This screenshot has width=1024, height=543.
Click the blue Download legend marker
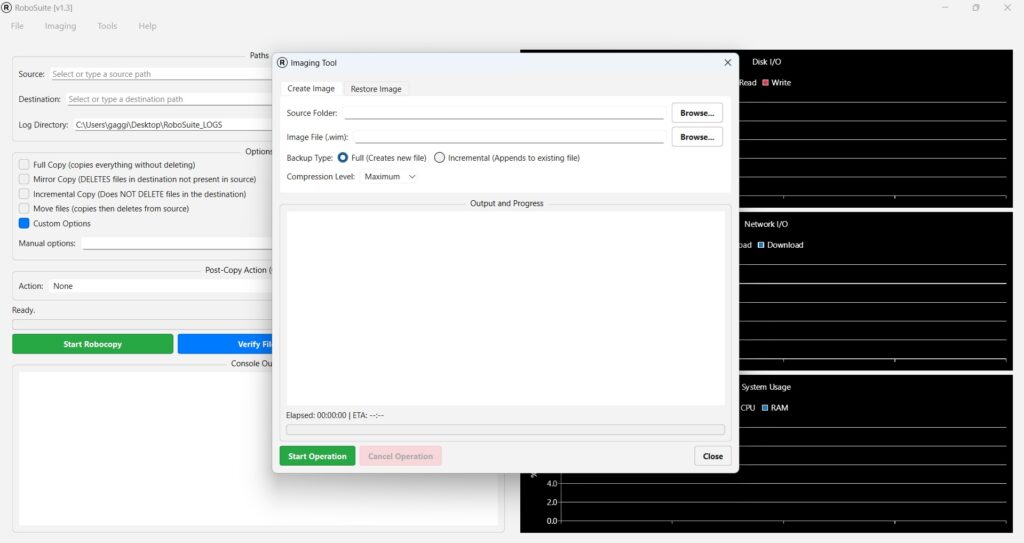pyautogui.click(x=761, y=245)
